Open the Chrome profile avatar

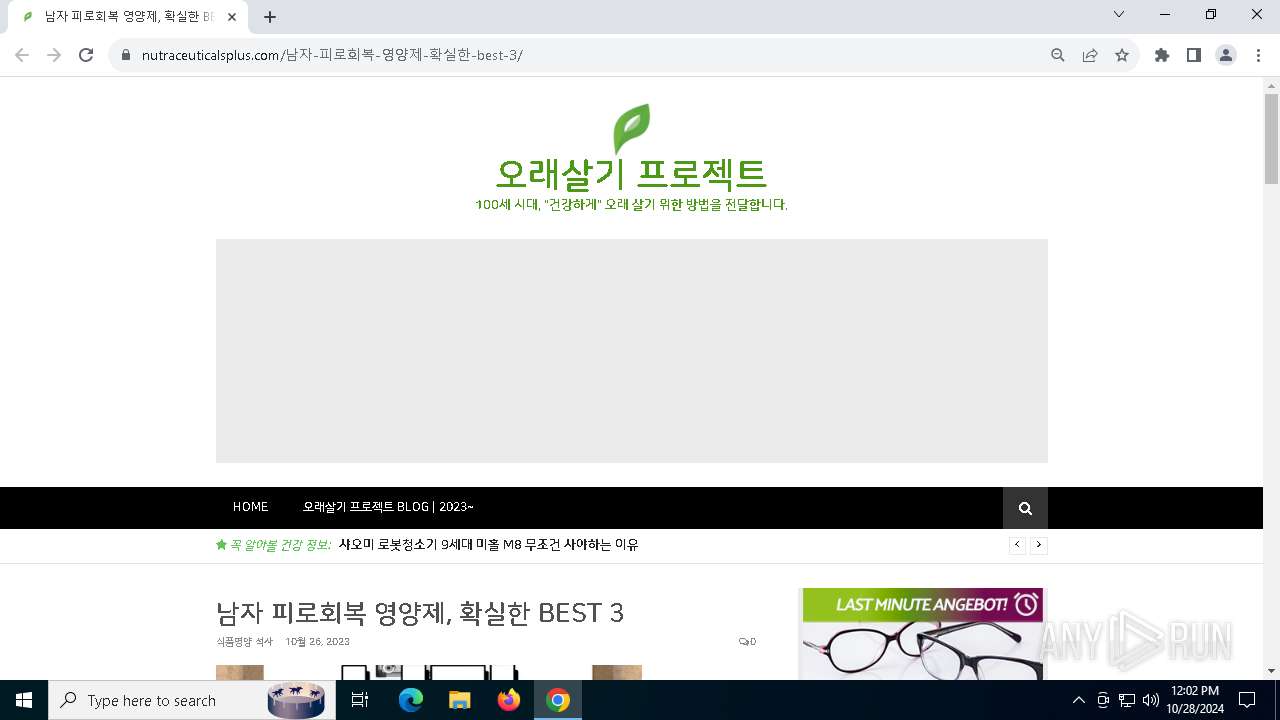point(1226,55)
